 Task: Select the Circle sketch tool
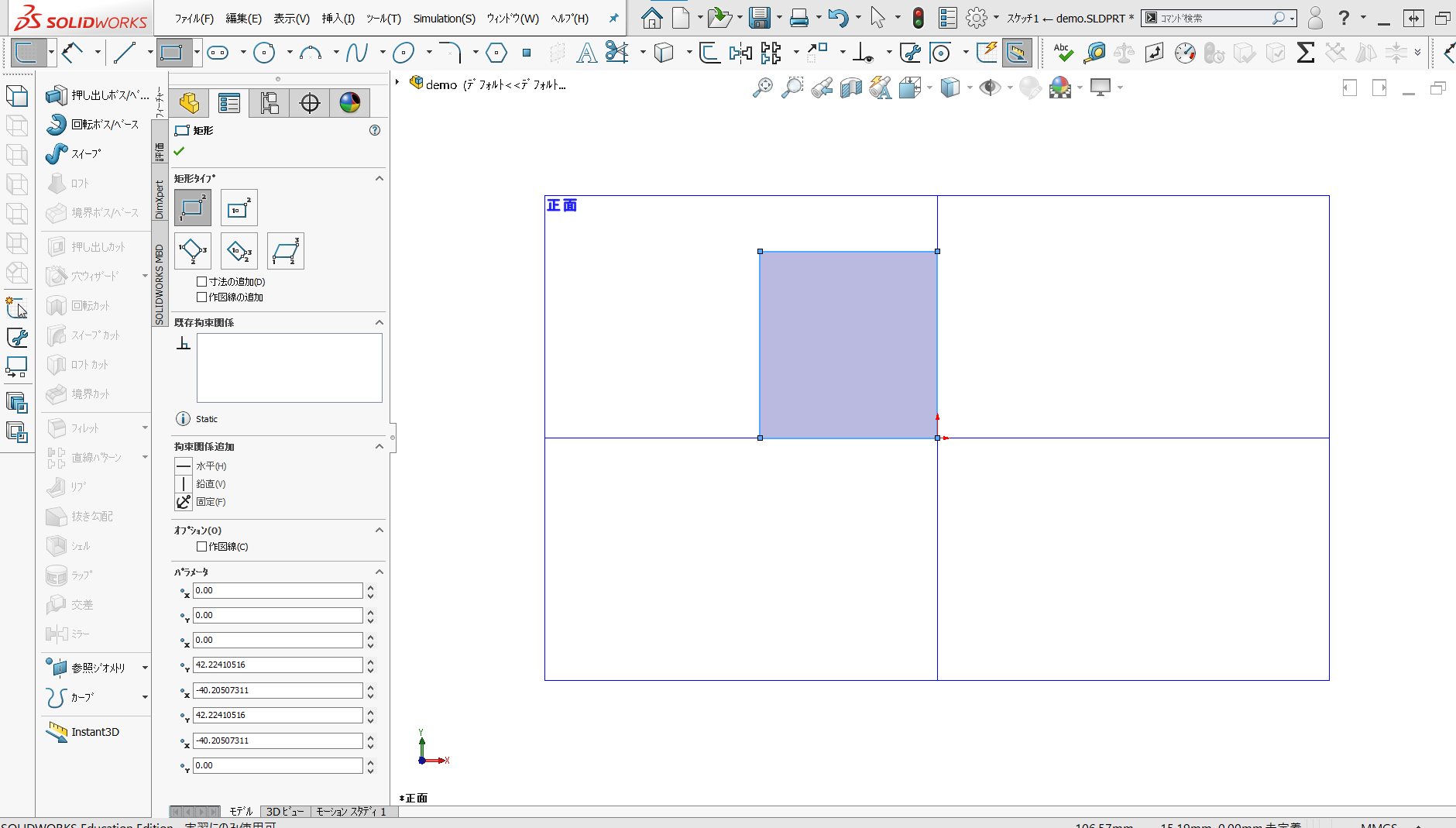[265, 53]
